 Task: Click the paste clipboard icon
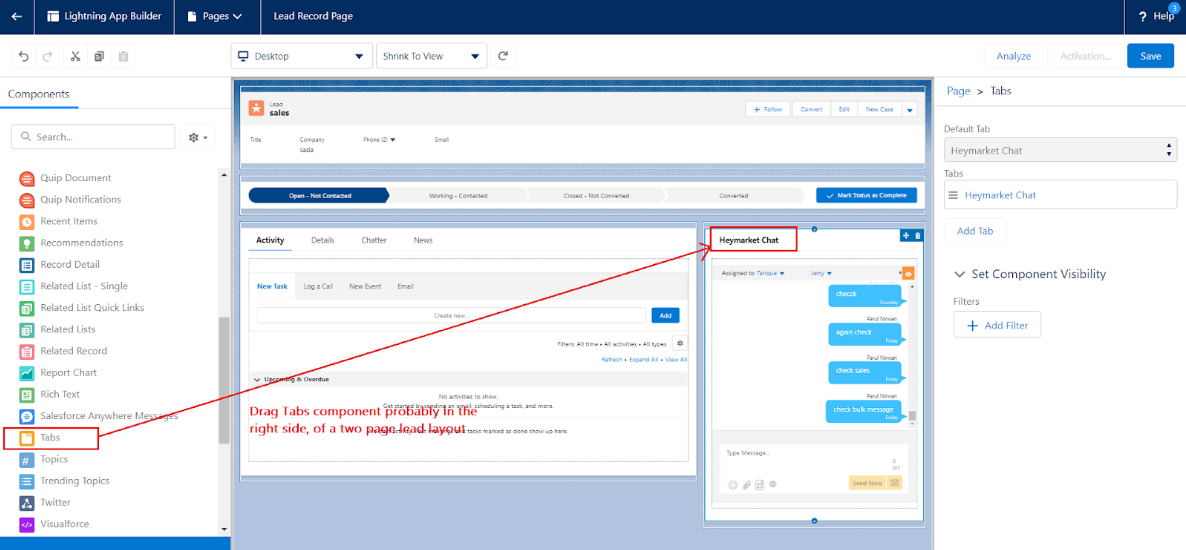click(x=123, y=56)
